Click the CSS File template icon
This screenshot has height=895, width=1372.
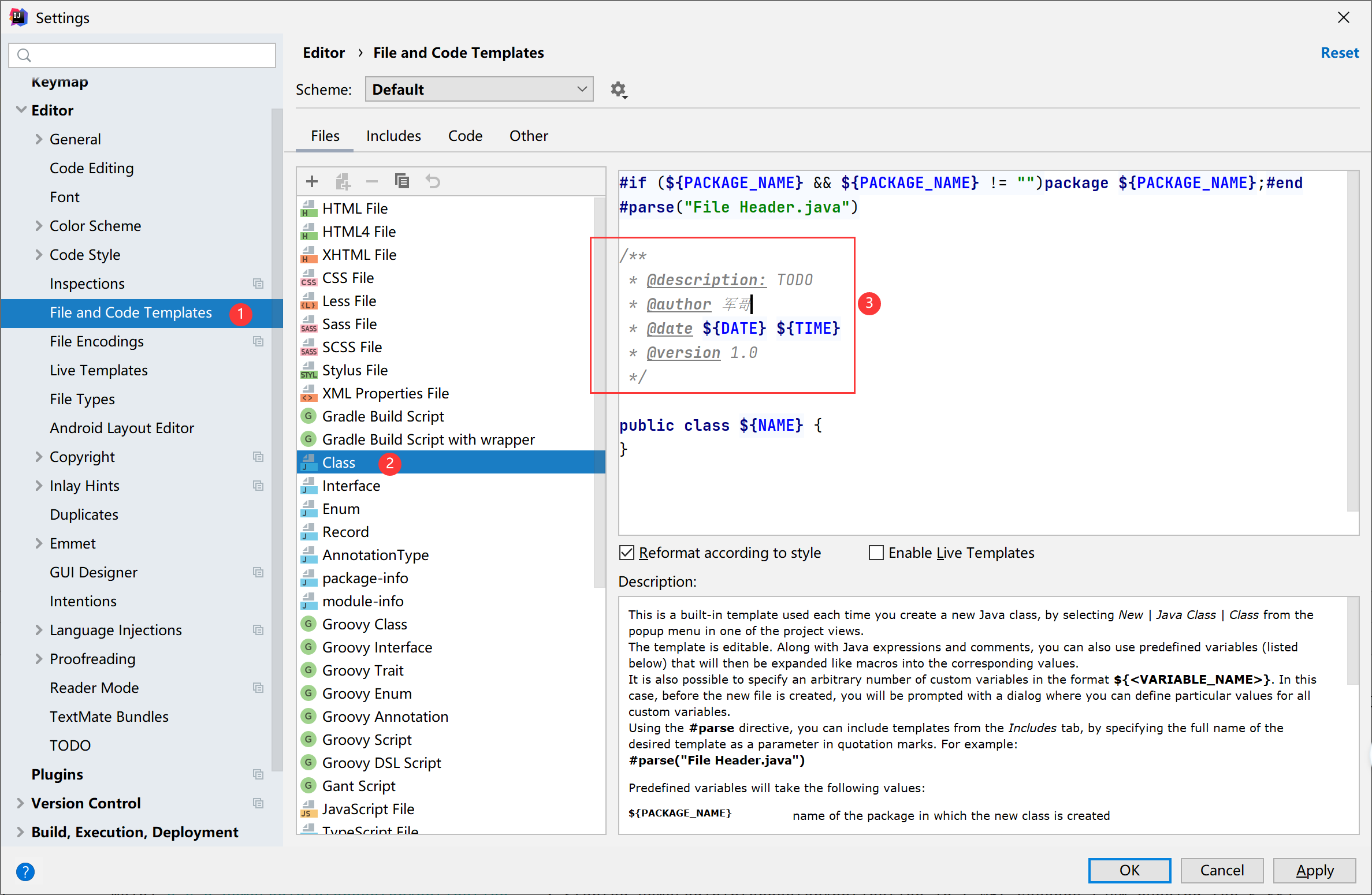[309, 278]
